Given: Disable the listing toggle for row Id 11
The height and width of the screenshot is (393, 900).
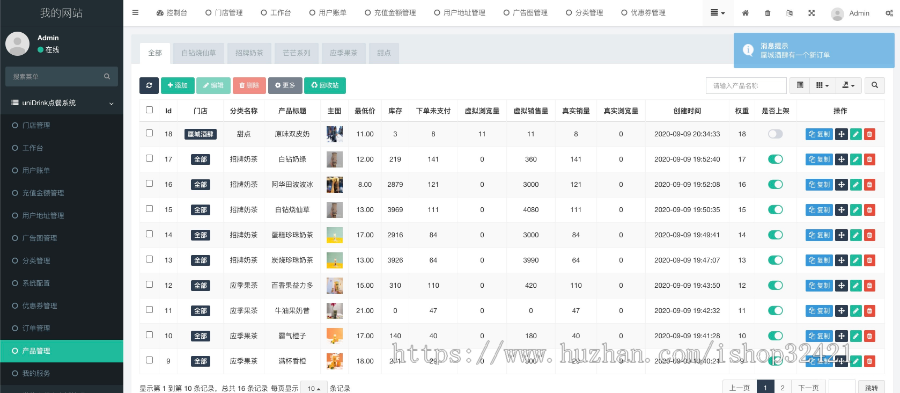Looking at the screenshot, I should coord(775,310).
